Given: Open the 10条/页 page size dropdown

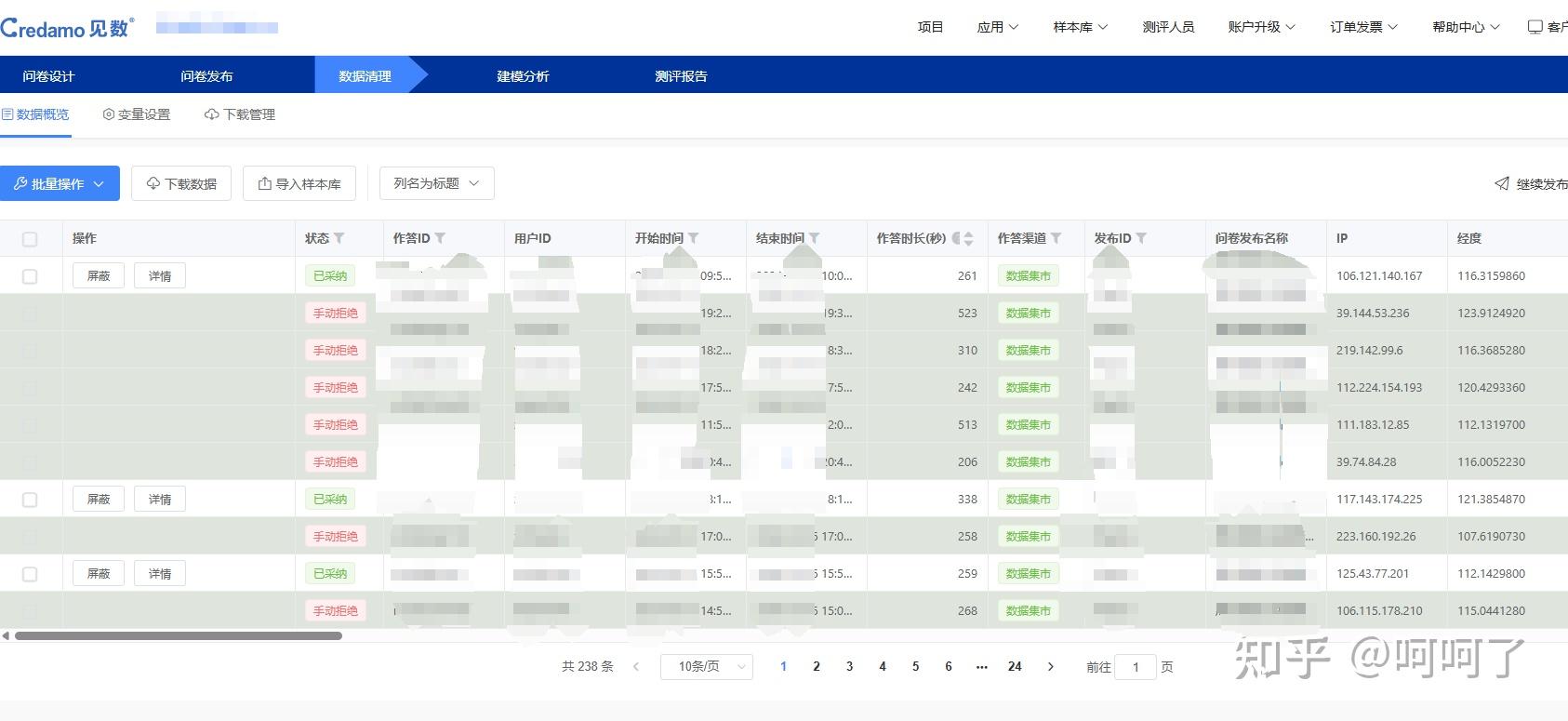Looking at the screenshot, I should [x=707, y=666].
